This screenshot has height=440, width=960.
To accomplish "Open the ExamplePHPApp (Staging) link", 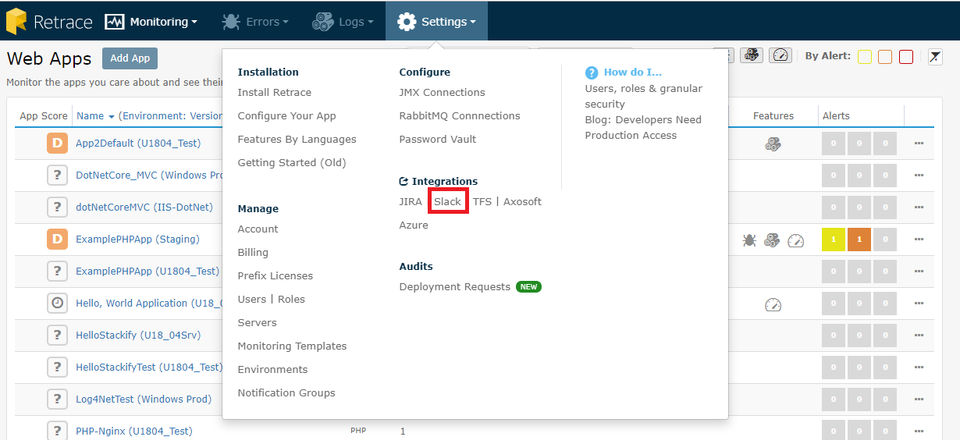I will coord(137,239).
